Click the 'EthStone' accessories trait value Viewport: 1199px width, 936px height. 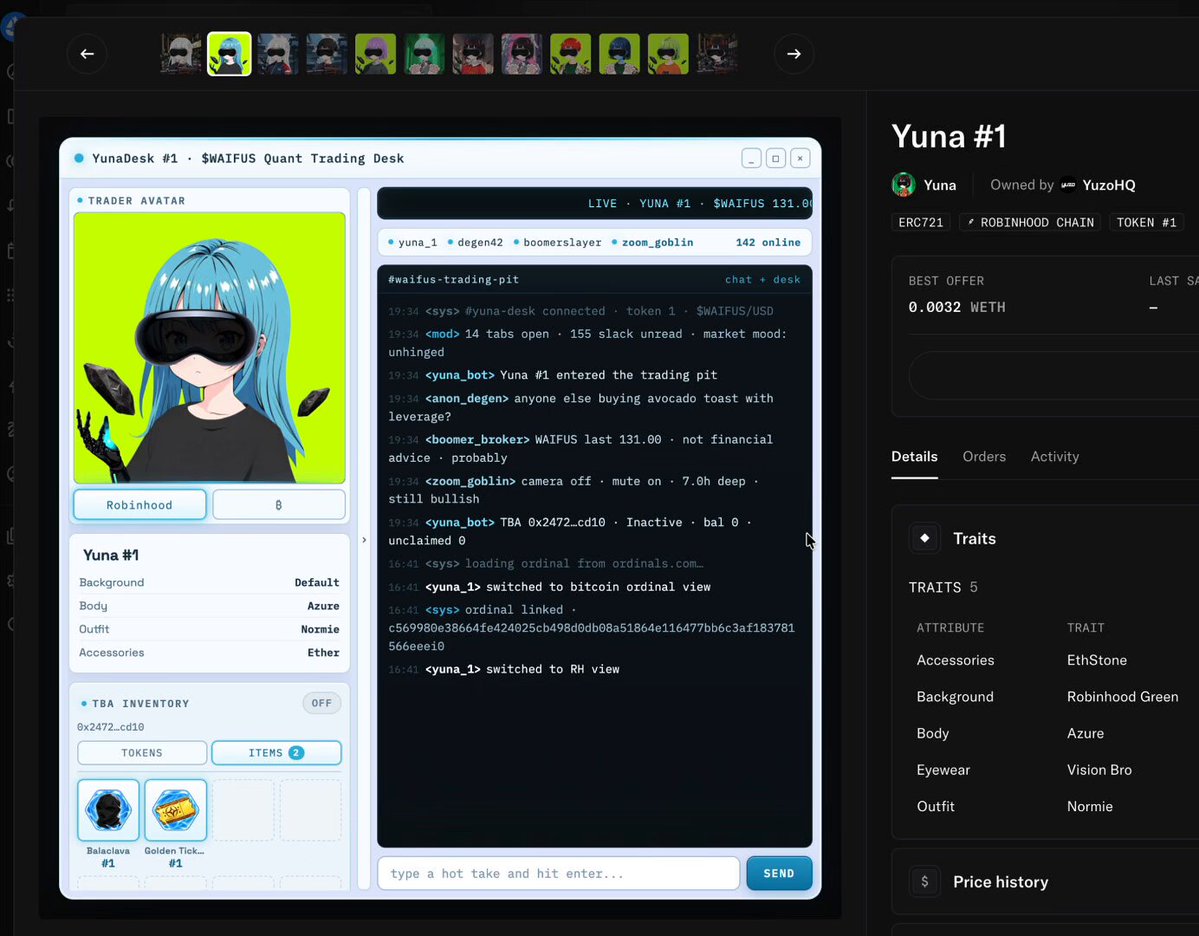[x=1097, y=660]
